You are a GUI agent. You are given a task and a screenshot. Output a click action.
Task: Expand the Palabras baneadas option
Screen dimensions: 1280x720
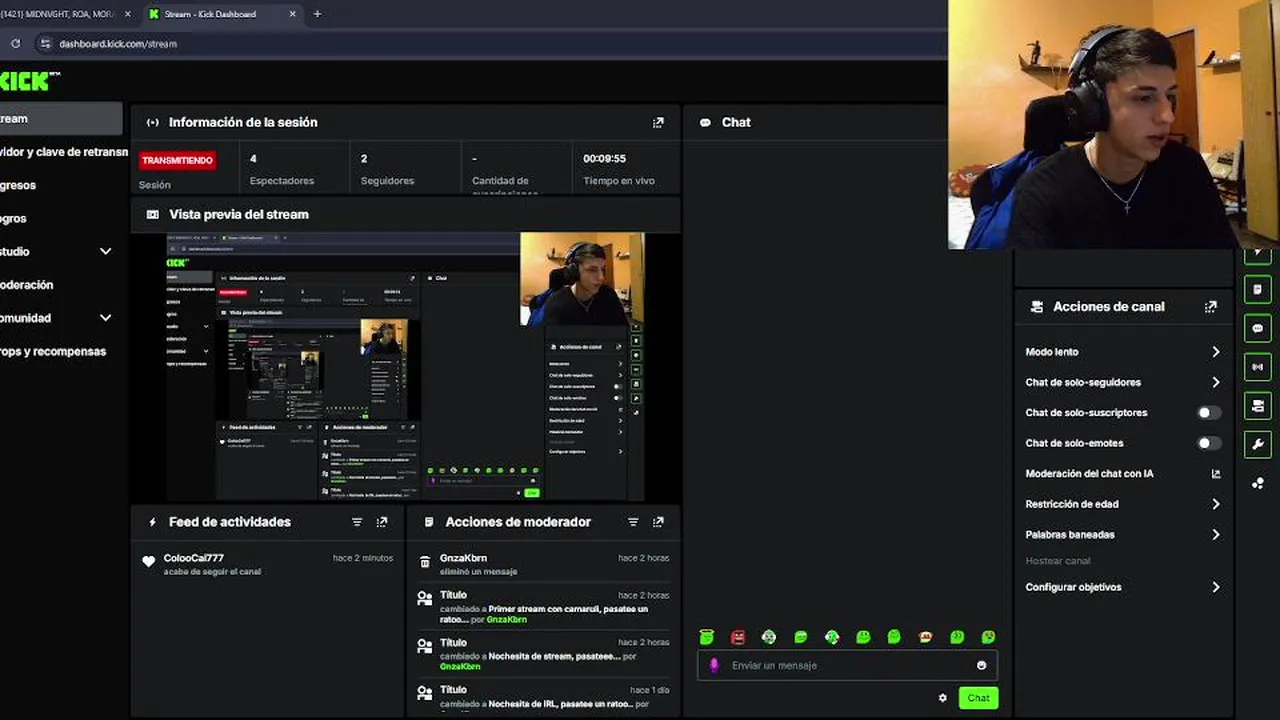point(1216,535)
